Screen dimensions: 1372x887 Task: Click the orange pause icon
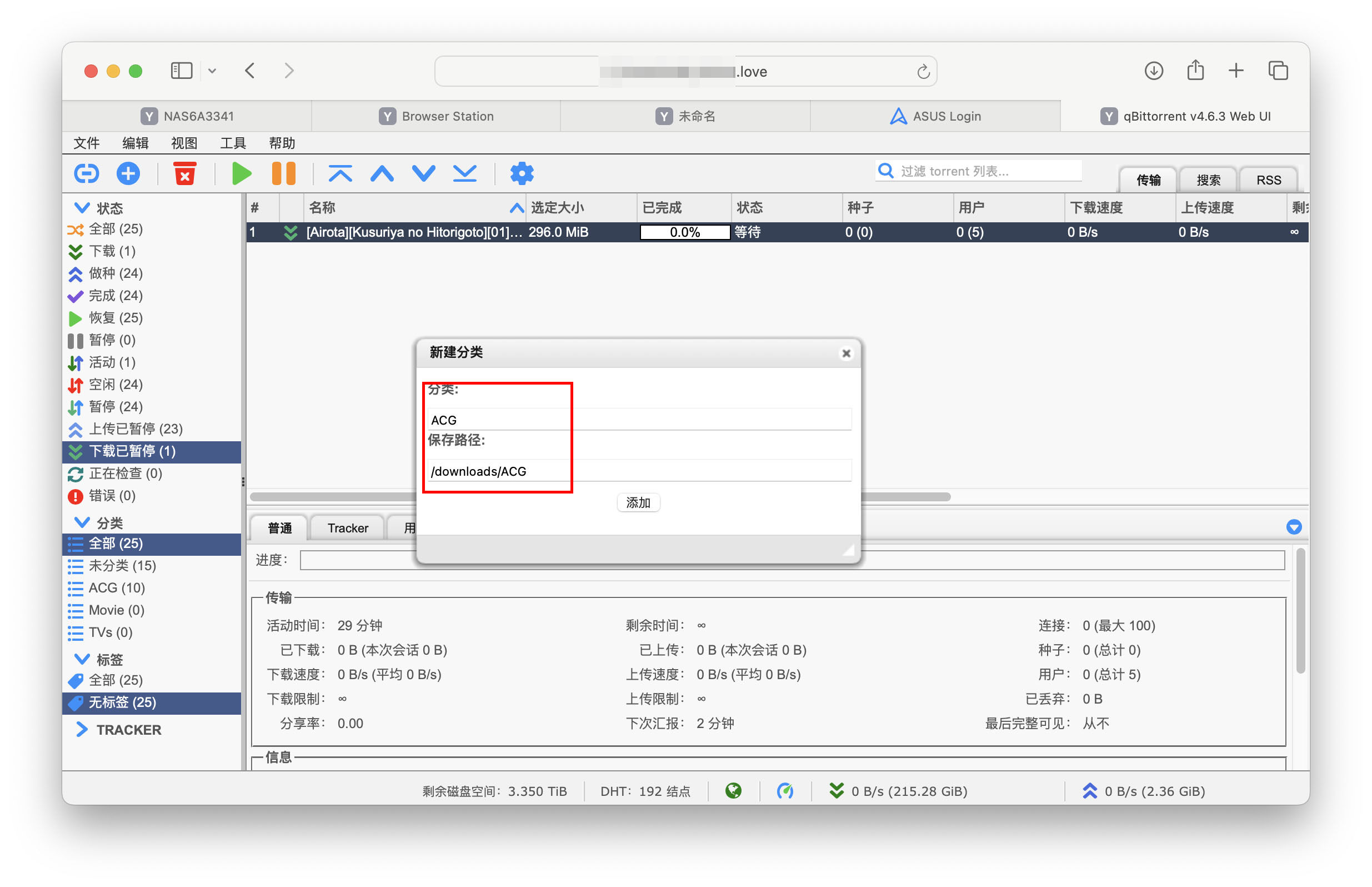[x=283, y=173]
